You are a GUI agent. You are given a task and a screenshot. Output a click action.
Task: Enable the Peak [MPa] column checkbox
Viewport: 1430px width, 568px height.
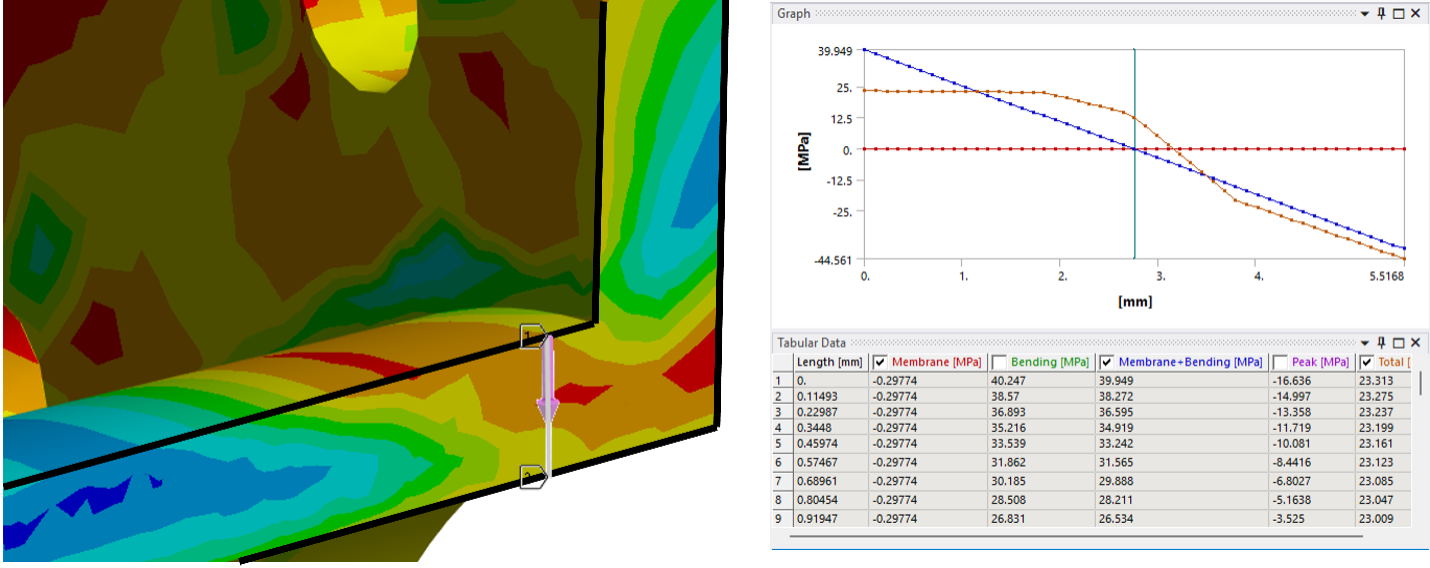pos(1279,362)
